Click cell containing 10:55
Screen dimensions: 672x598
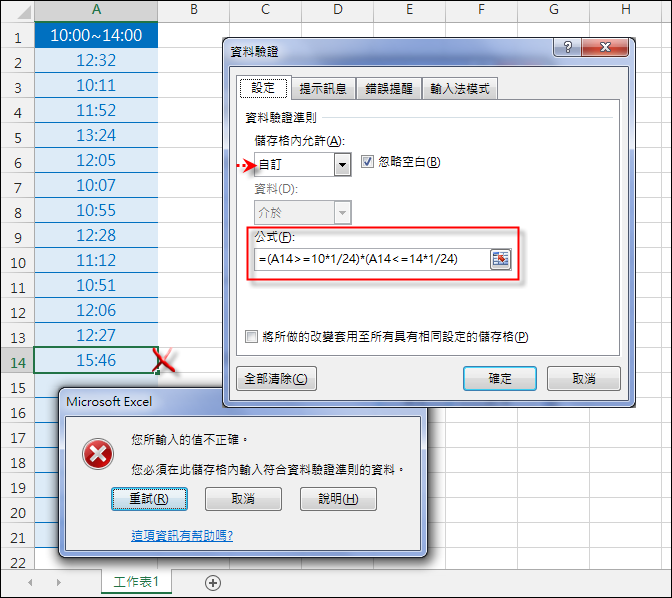96,210
